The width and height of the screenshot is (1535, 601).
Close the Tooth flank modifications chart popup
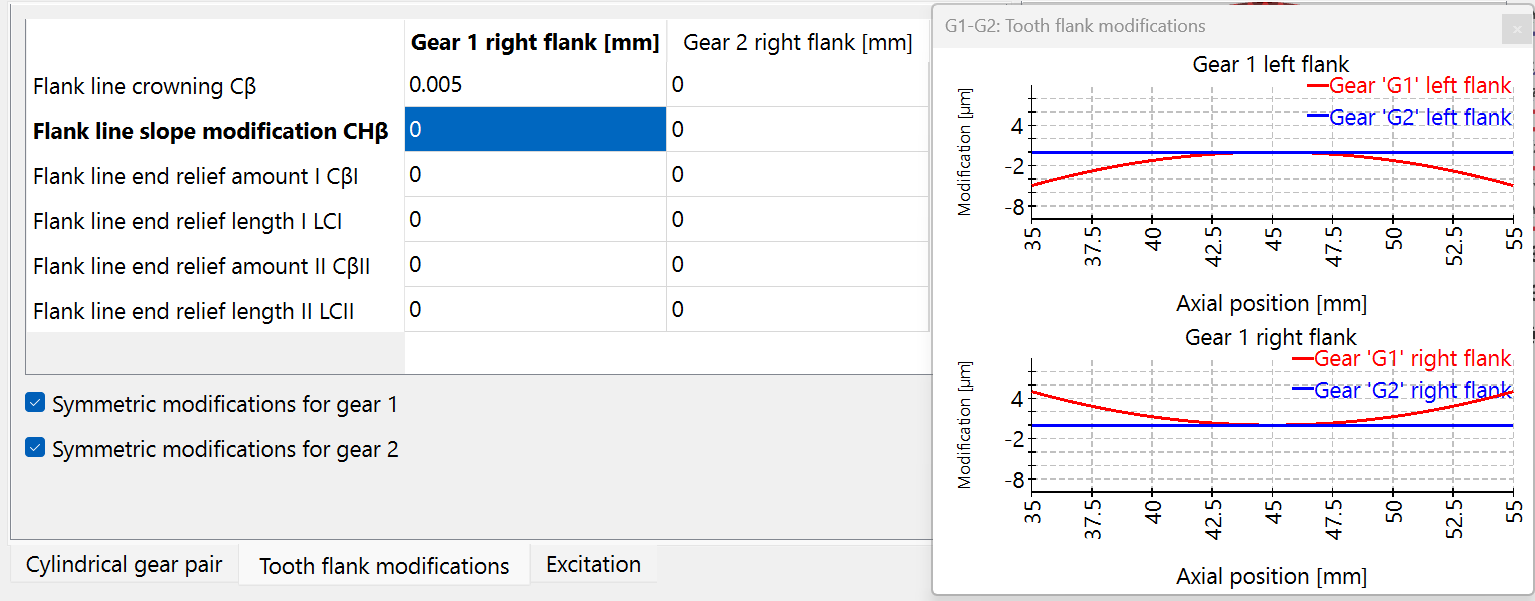1517,31
